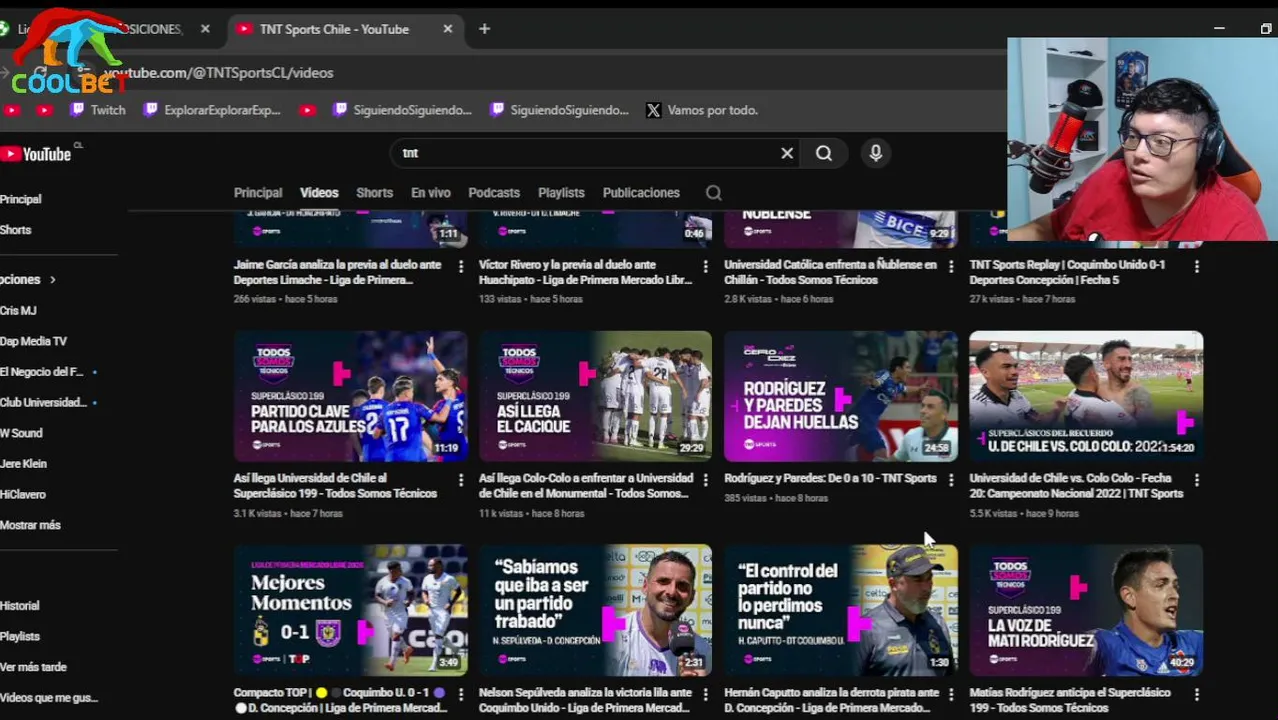Close the TNT Sports Chile tab
1278x720 pixels.
447,29
